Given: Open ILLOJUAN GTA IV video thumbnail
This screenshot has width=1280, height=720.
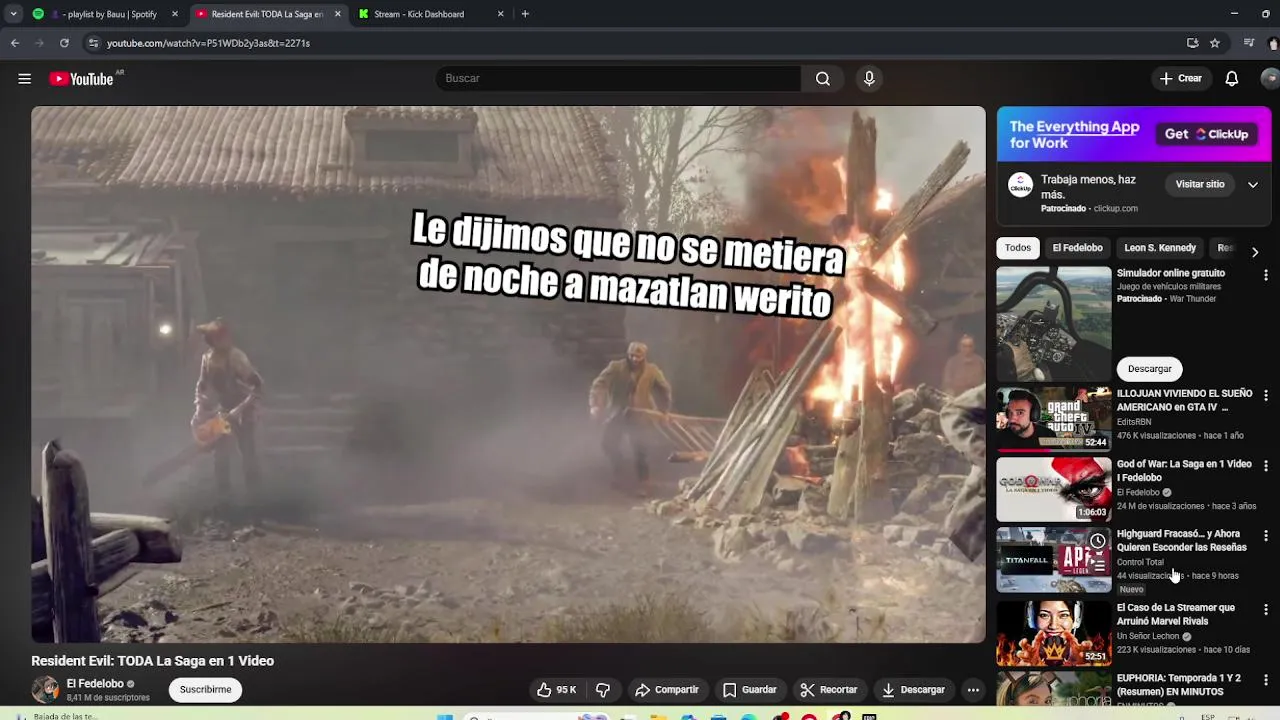Looking at the screenshot, I should pos(1054,420).
